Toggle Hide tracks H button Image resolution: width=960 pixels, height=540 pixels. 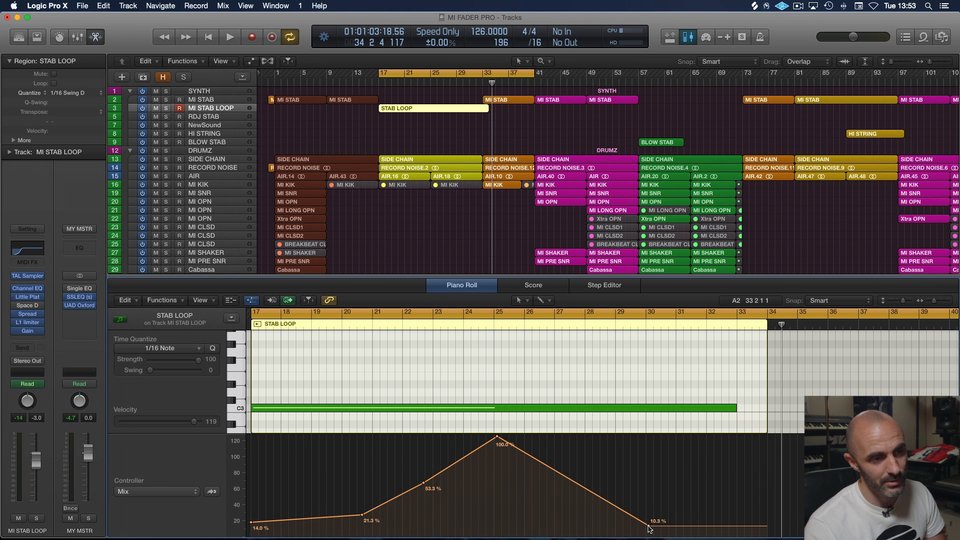coord(163,77)
